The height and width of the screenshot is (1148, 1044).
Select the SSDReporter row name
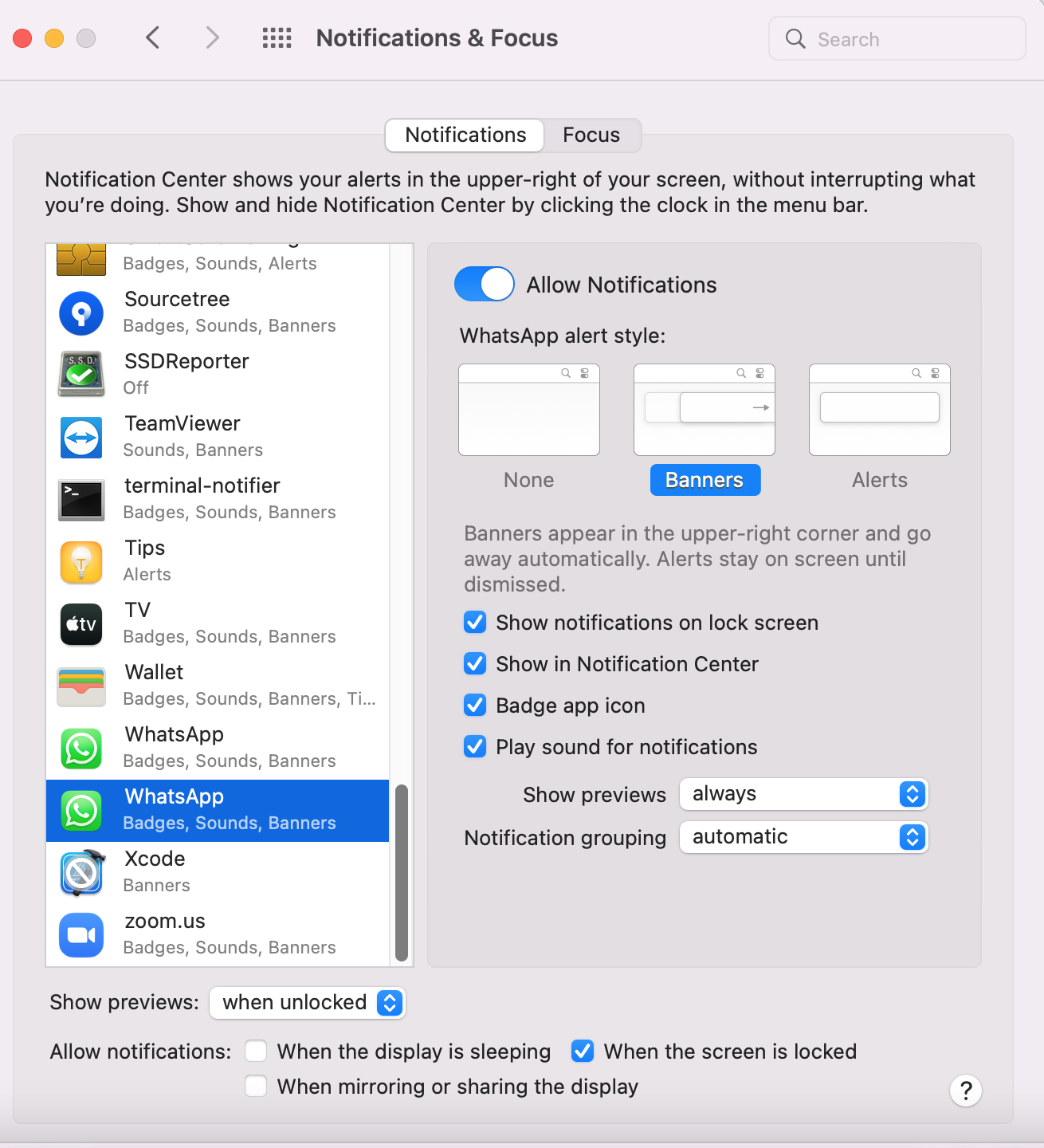coord(186,361)
